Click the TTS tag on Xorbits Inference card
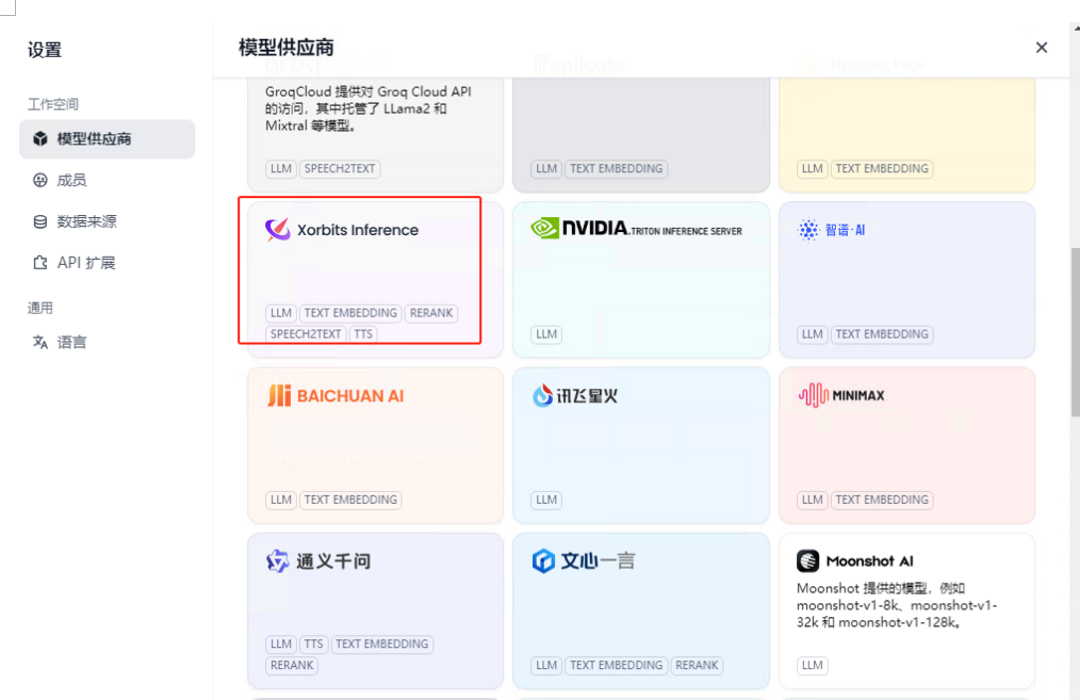This screenshot has height=700, width=1080. point(363,334)
